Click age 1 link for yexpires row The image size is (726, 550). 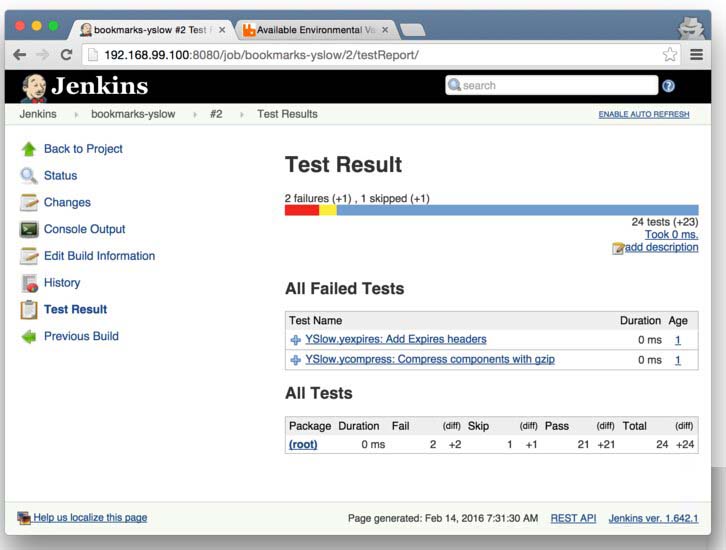[x=678, y=340]
